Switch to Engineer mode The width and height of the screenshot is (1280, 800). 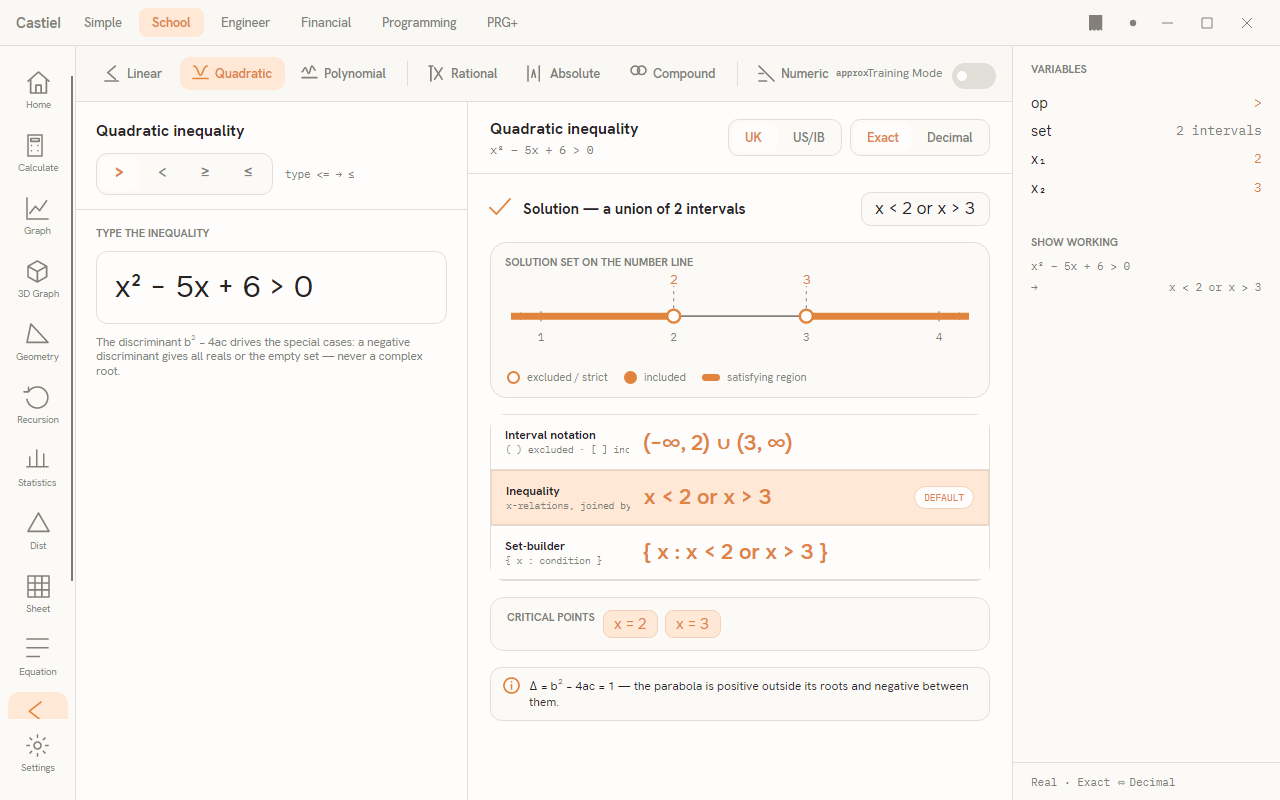tap(246, 22)
